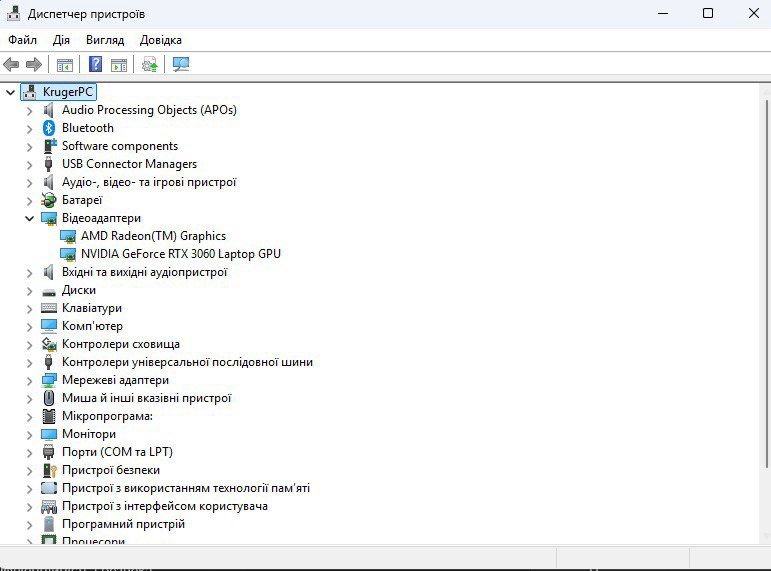Click the Мікропрограма chip icon
Viewport: 771px width, 571px height.
click(49, 416)
